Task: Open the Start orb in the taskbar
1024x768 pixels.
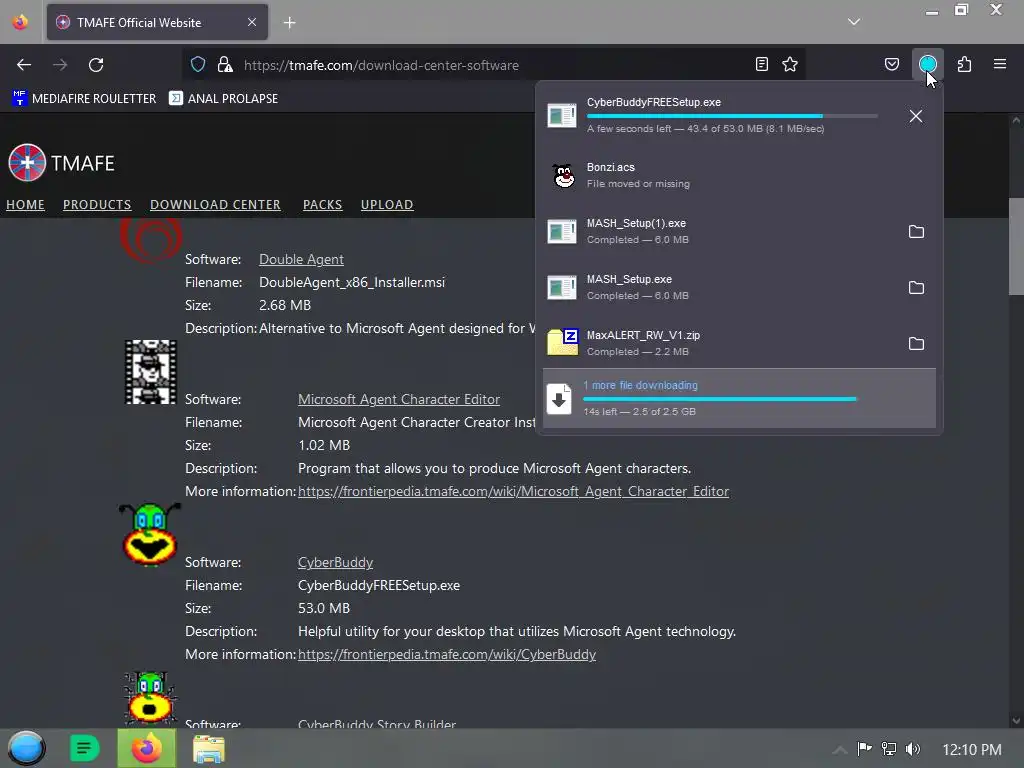Action: tap(26, 748)
